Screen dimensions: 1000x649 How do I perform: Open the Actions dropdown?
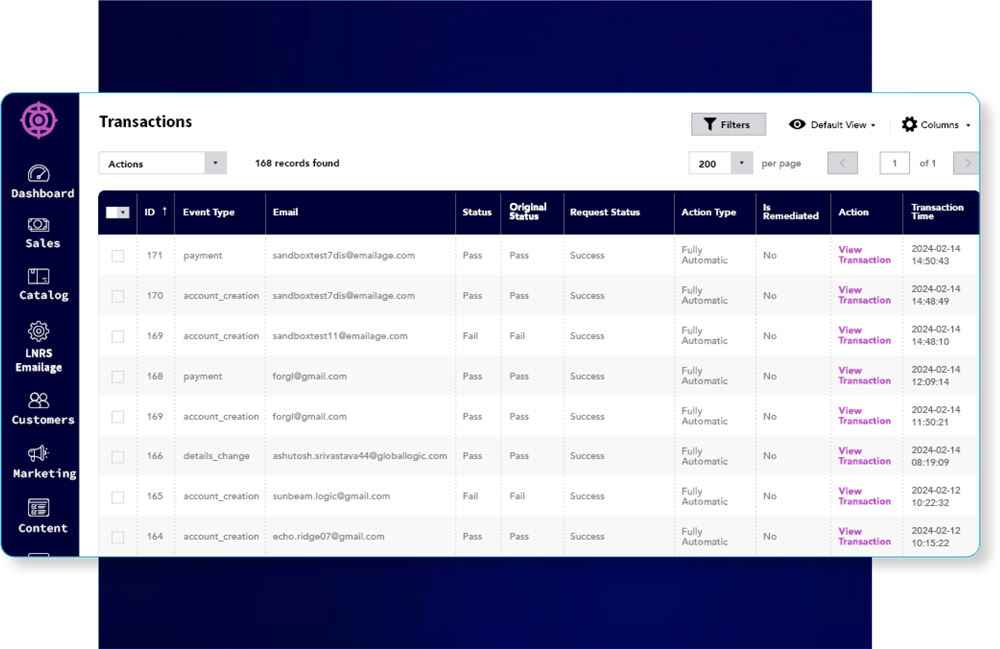pos(163,163)
